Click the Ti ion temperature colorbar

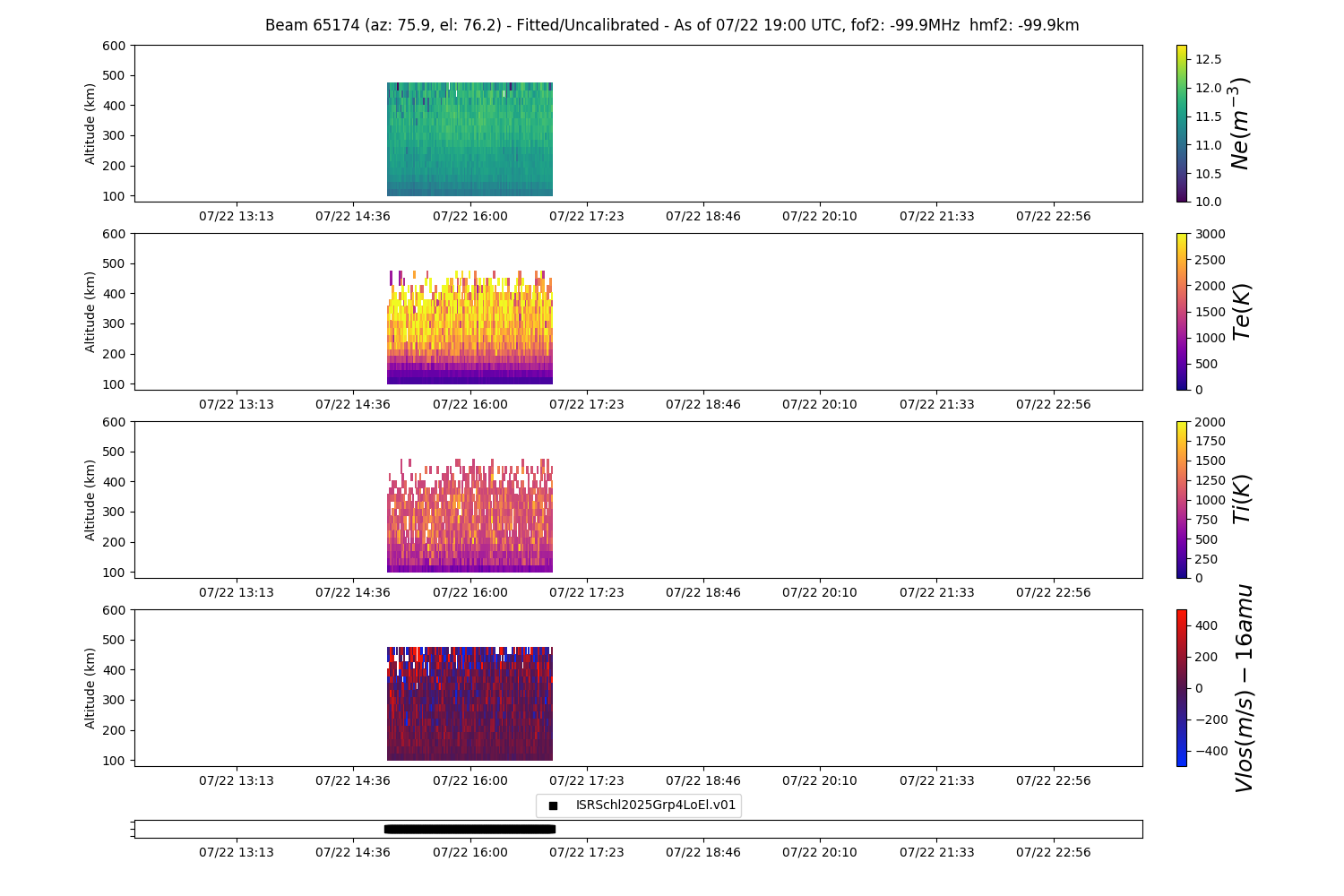point(1181,500)
